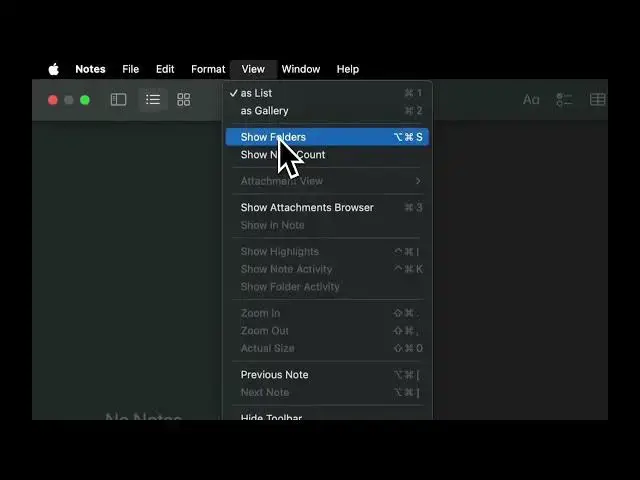The width and height of the screenshot is (640, 480).
Task: Click Actual Size menu entry
Action: [x=327, y=348]
